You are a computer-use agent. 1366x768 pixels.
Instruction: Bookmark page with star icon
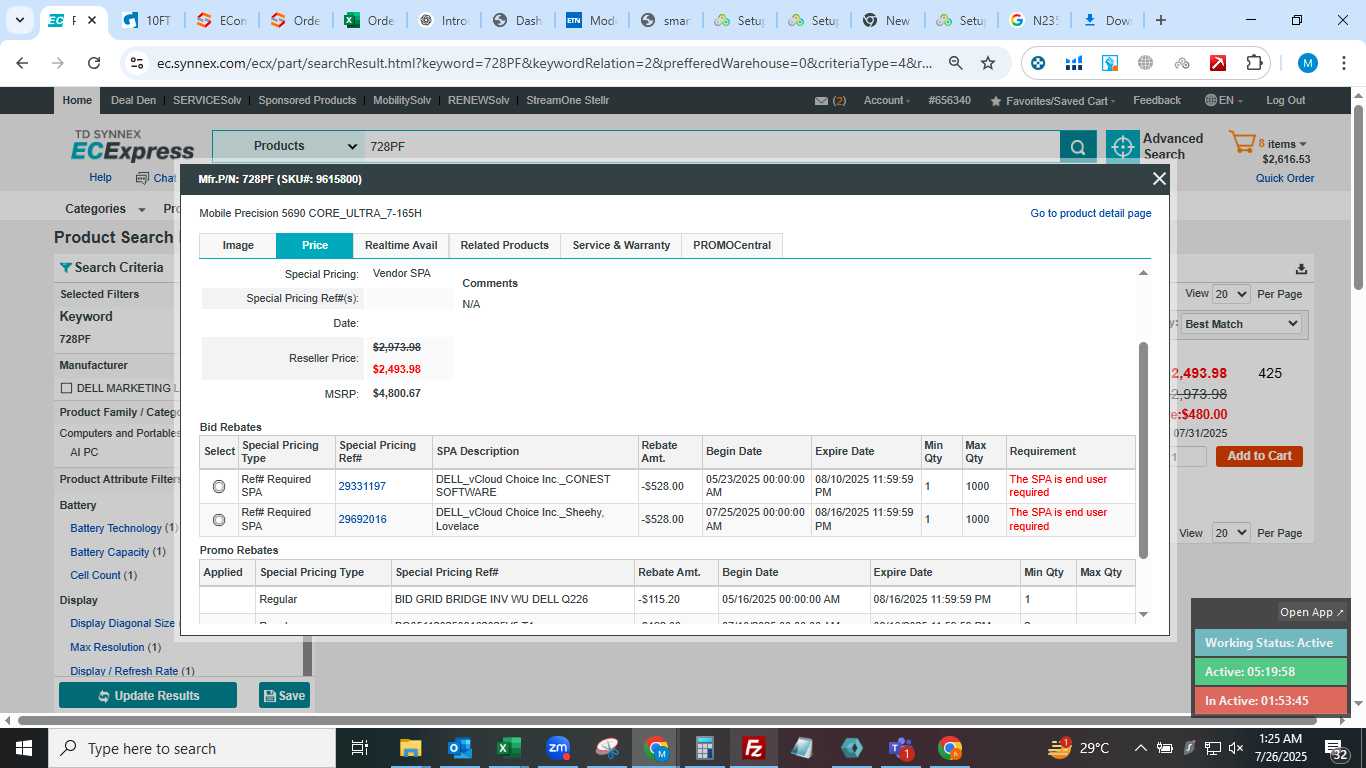click(x=988, y=63)
